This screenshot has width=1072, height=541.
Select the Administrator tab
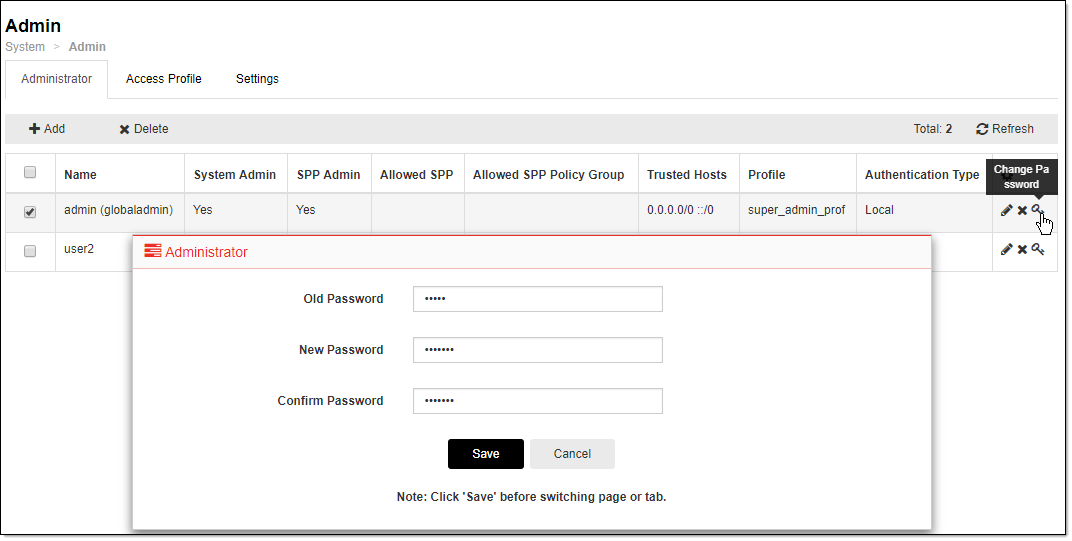pos(57,79)
